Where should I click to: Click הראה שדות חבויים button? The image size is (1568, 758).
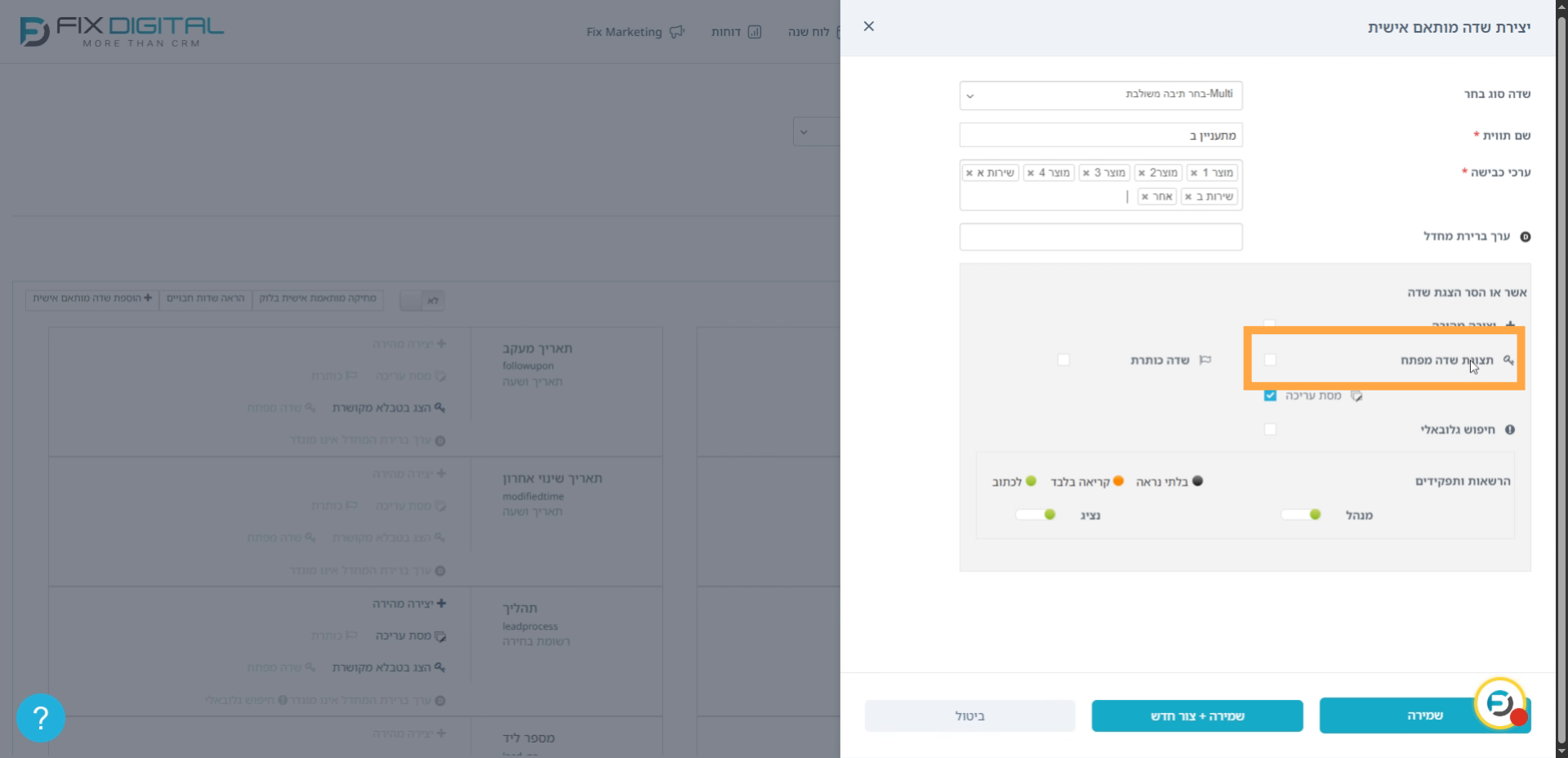tap(206, 298)
